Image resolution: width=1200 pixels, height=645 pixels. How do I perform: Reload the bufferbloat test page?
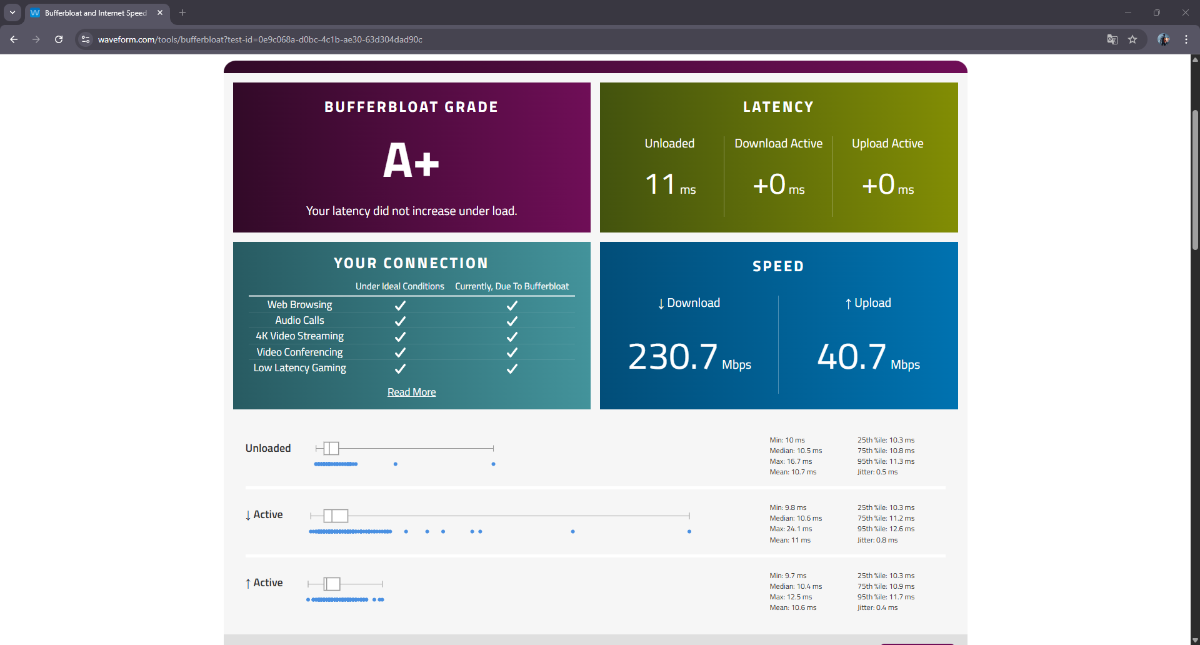(59, 39)
